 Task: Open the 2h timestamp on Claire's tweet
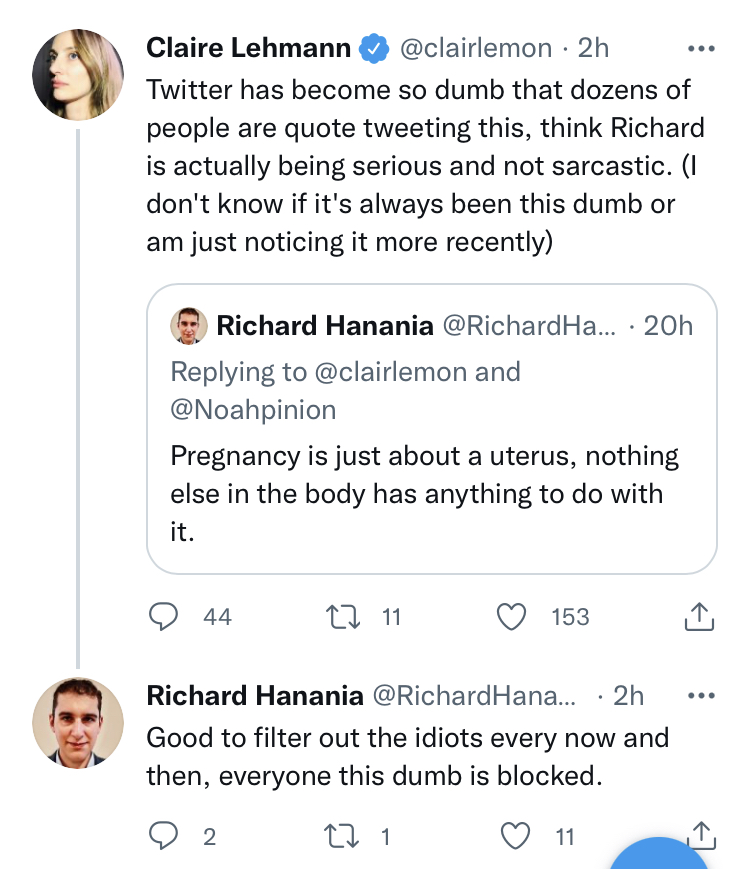pyautogui.click(x=594, y=48)
